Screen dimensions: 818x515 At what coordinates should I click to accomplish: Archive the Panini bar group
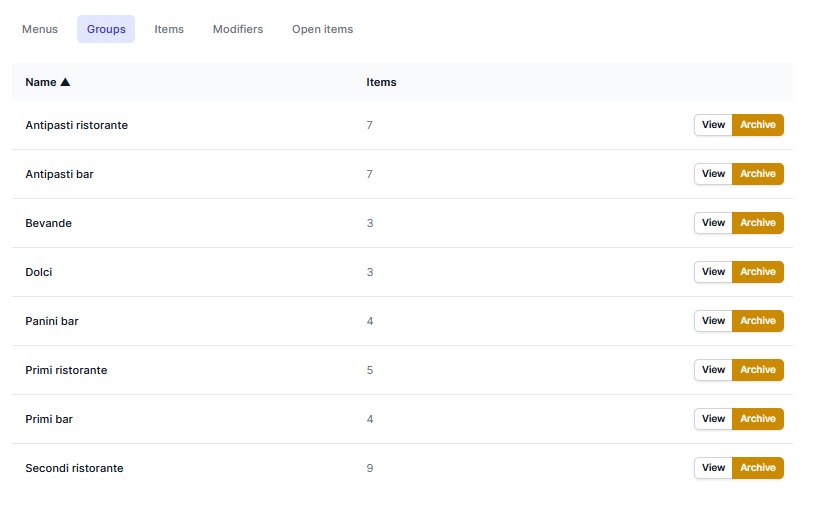758,321
